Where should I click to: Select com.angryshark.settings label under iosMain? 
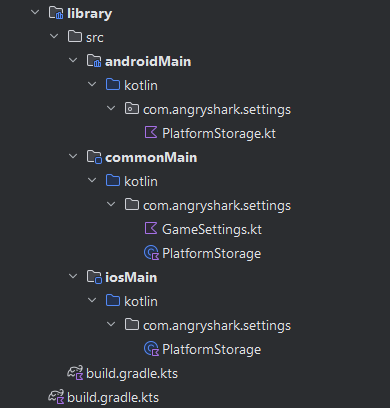[x=217, y=326]
